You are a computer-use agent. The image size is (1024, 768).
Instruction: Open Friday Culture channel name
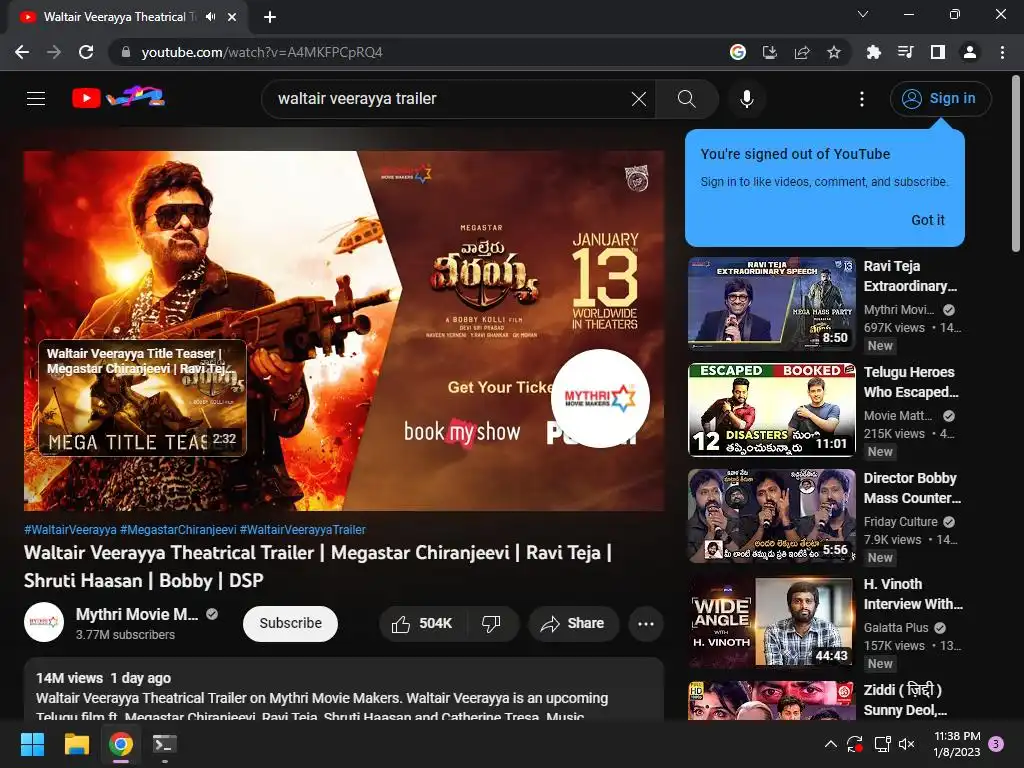(x=901, y=522)
